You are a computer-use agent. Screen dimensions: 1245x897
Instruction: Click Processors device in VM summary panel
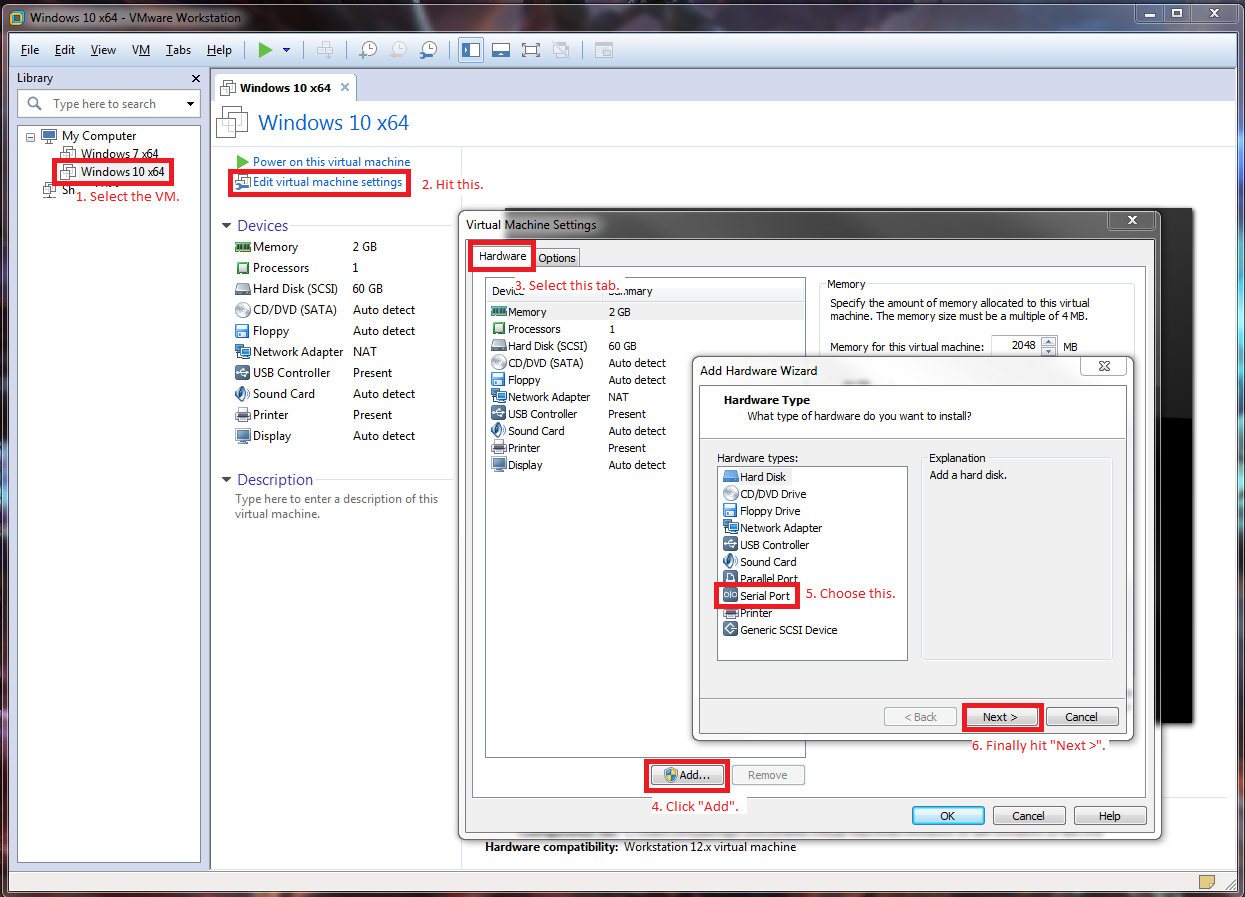pos(281,268)
